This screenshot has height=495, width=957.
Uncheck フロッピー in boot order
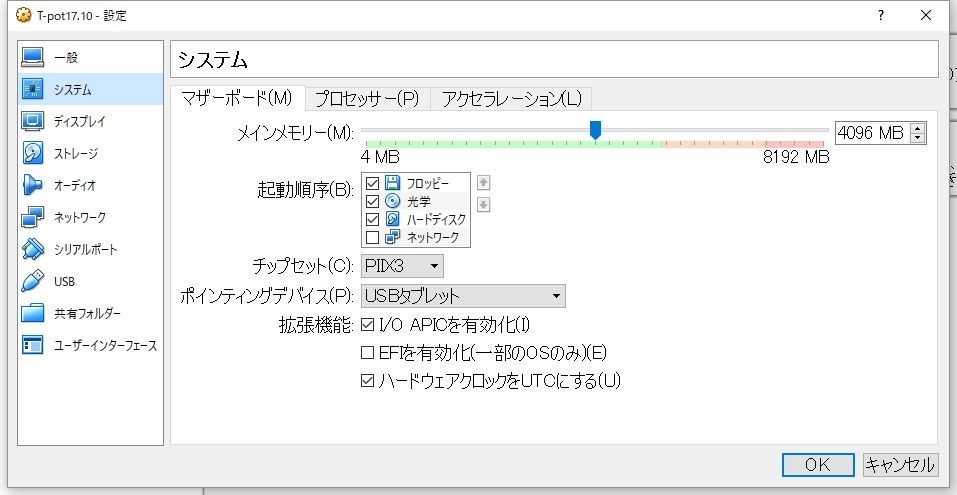point(372,182)
